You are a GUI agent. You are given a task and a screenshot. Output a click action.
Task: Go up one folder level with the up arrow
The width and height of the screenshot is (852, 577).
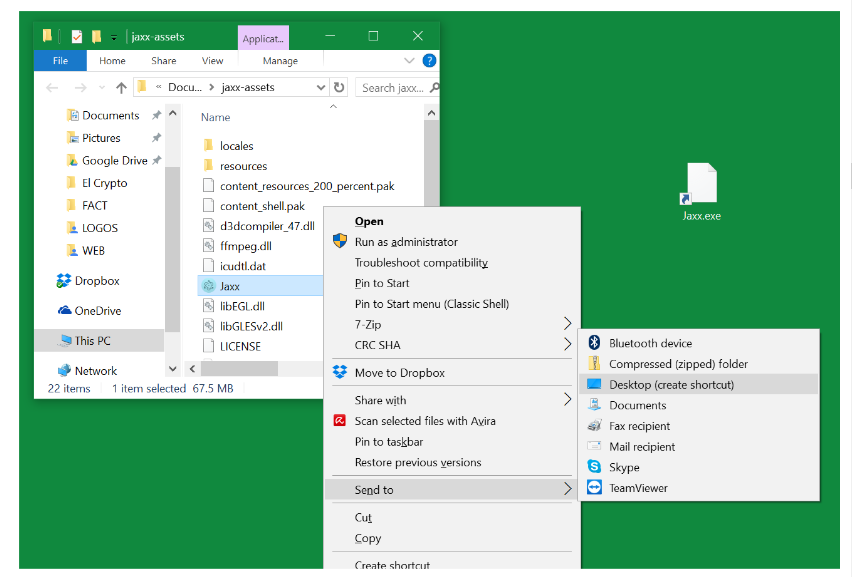click(121, 87)
